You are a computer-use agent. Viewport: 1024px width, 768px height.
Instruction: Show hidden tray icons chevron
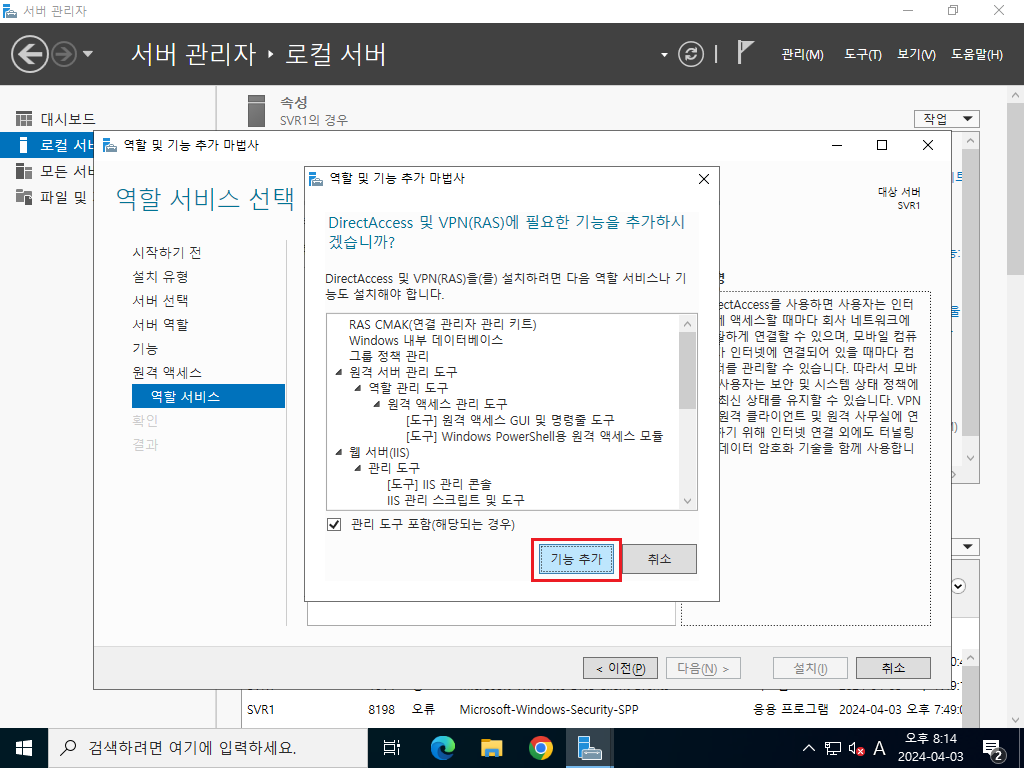[808, 748]
